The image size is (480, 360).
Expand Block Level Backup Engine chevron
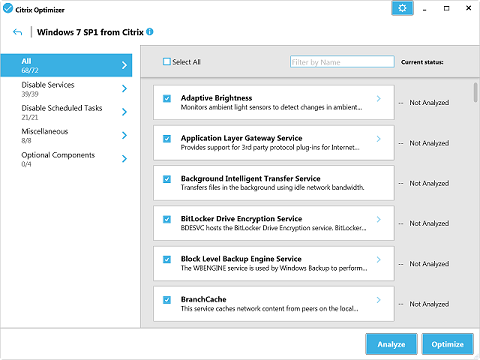379,259
